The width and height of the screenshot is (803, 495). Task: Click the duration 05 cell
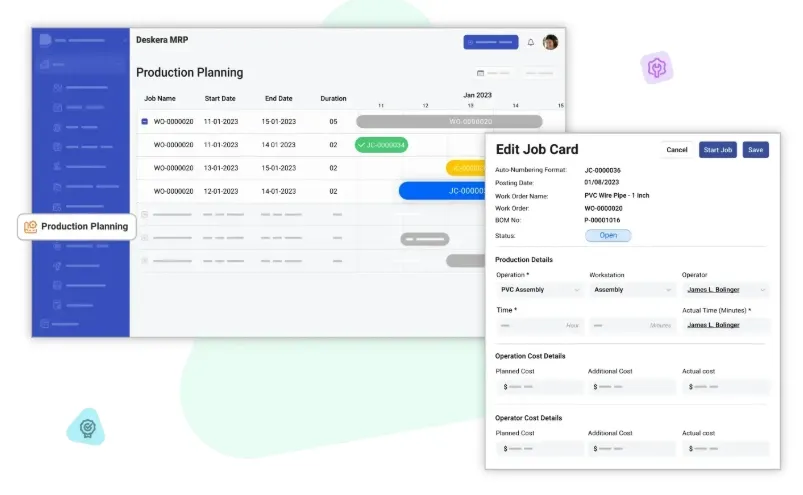click(x=333, y=121)
